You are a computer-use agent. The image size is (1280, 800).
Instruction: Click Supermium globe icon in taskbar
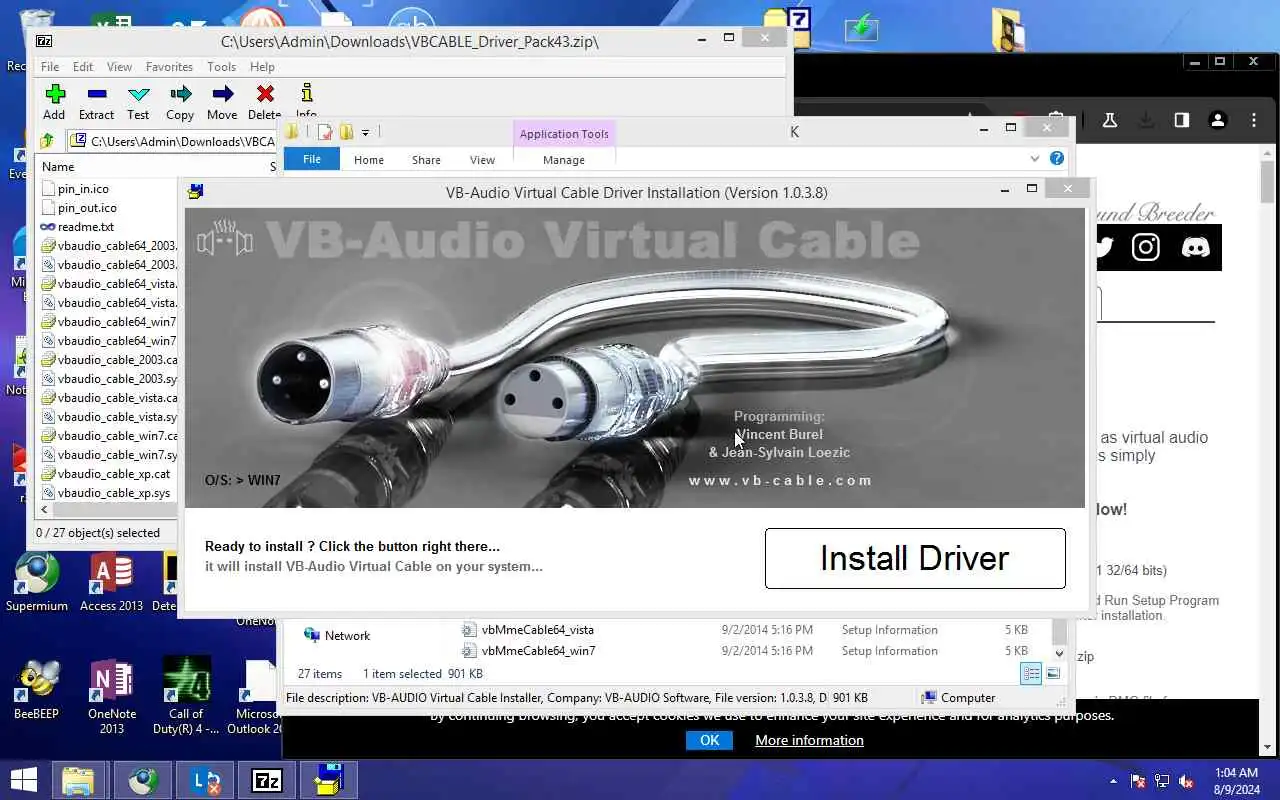point(142,780)
